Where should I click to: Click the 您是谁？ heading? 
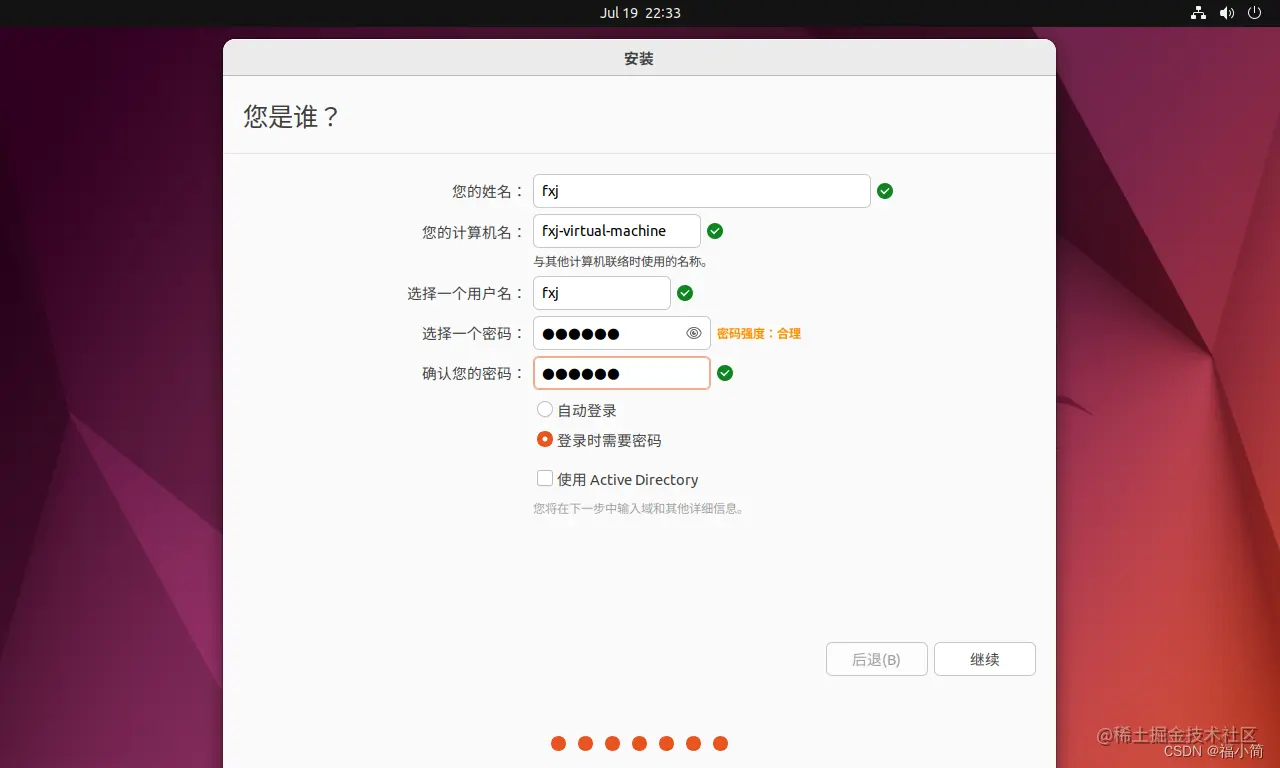click(292, 117)
